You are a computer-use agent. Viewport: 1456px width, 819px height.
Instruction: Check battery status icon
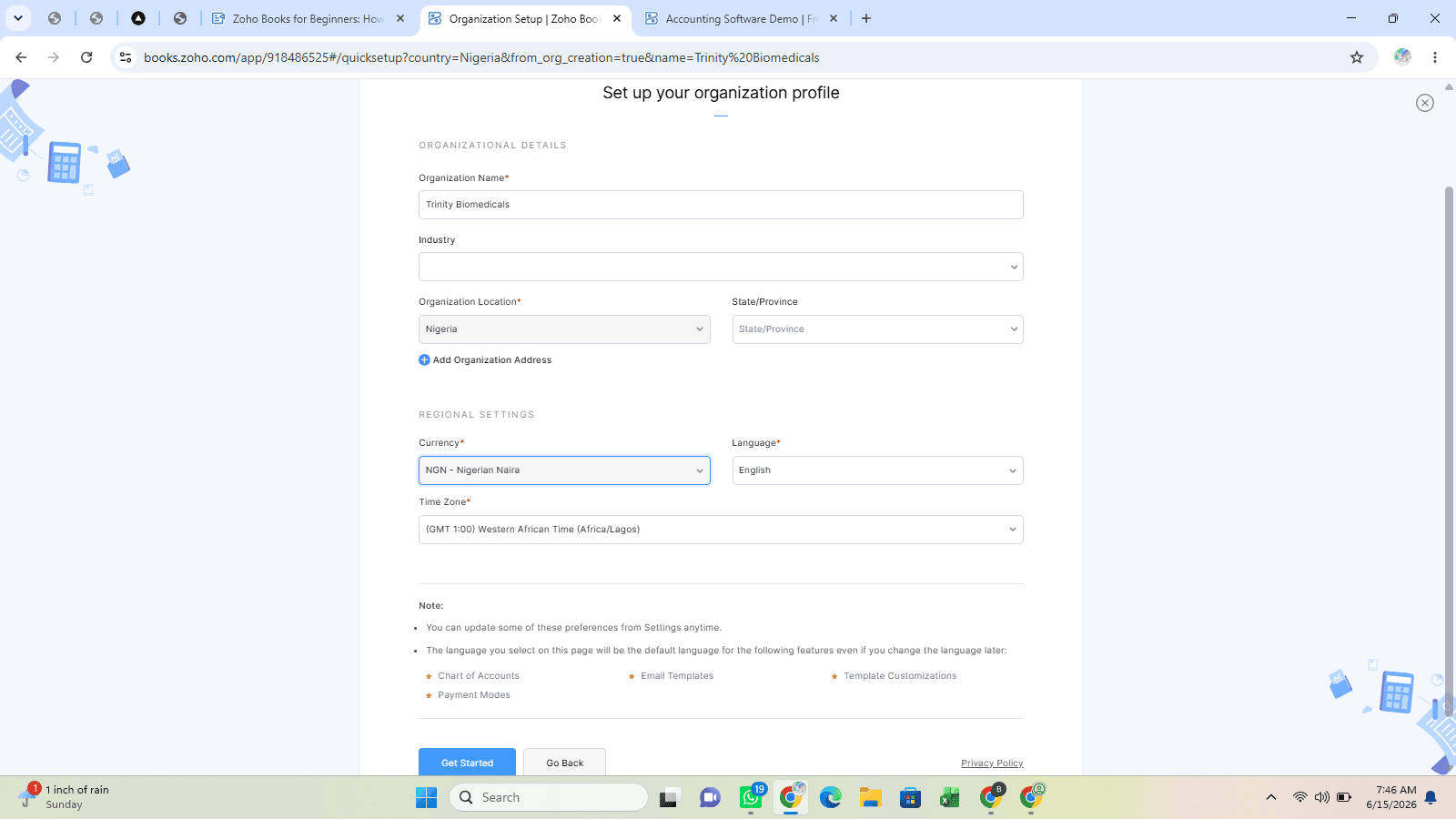pos(1344,797)
